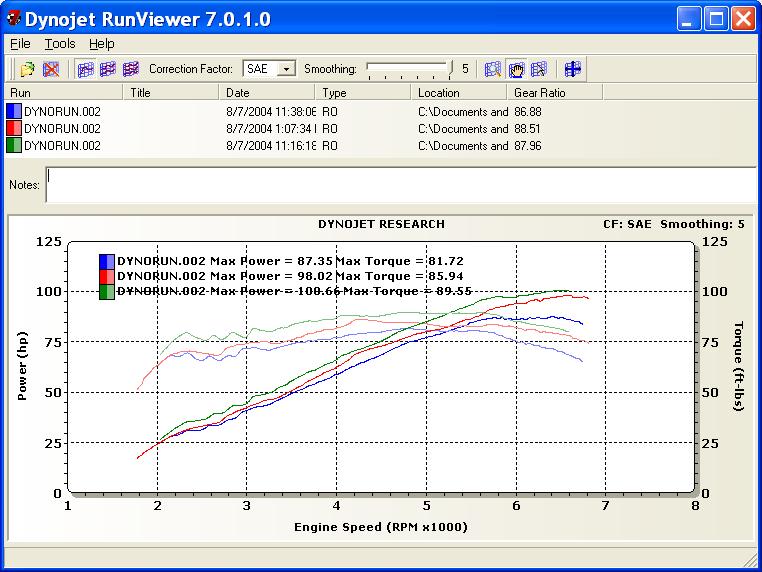Click the red color swatch in run list
762x572 pixels.
pyautogui.click(x=14, y=128)
